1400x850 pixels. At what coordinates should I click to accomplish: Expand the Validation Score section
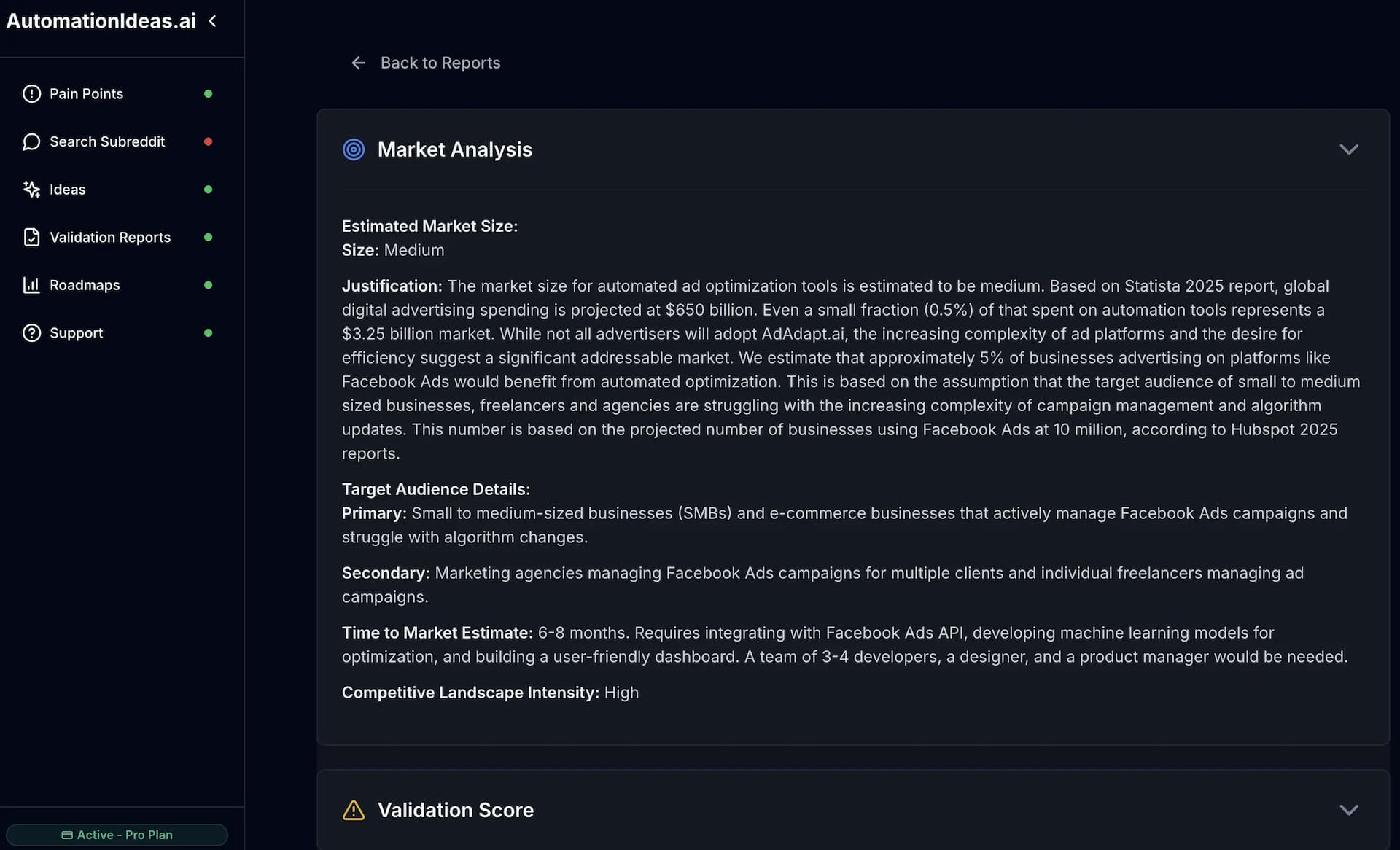pyautogui.click(x=1349, y=810)
